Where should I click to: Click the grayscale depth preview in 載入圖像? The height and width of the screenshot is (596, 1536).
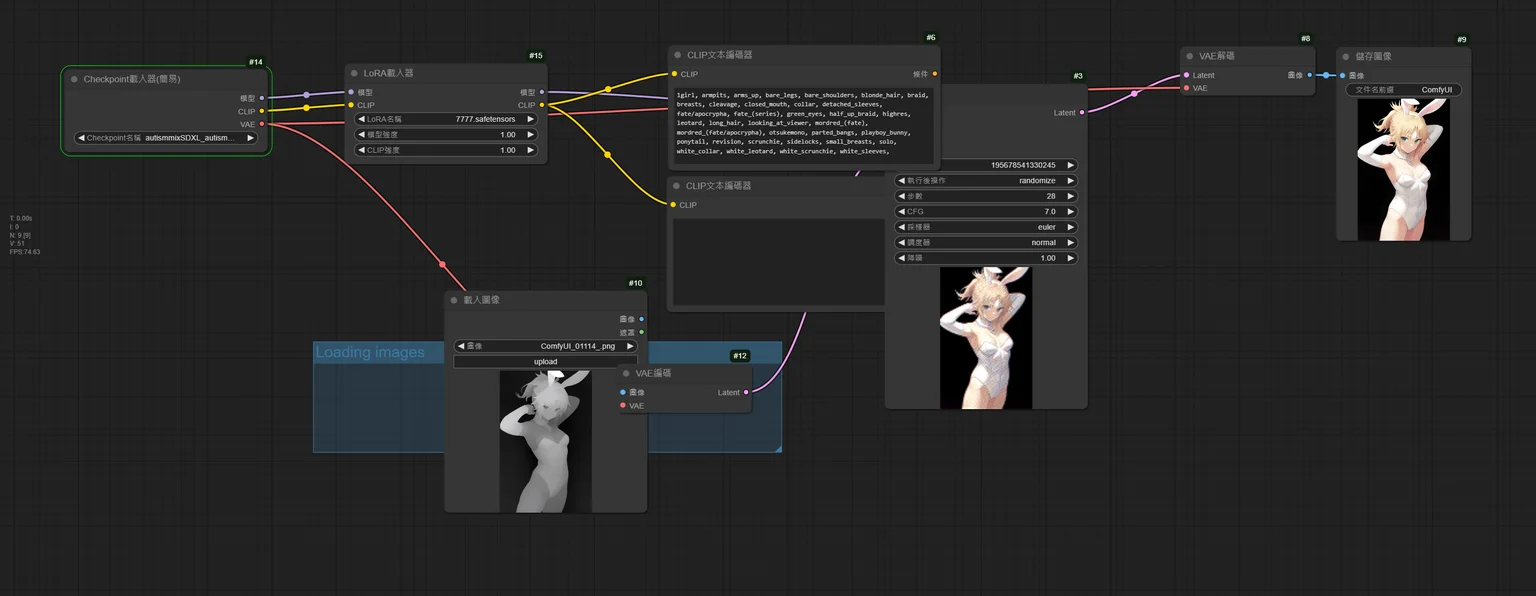[x=546, y=441]
